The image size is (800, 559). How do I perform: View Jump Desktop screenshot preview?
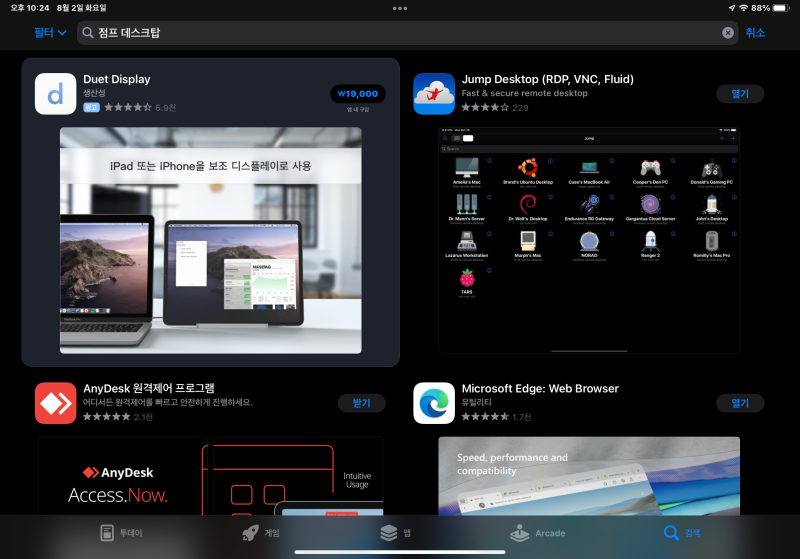click(589, 240)
